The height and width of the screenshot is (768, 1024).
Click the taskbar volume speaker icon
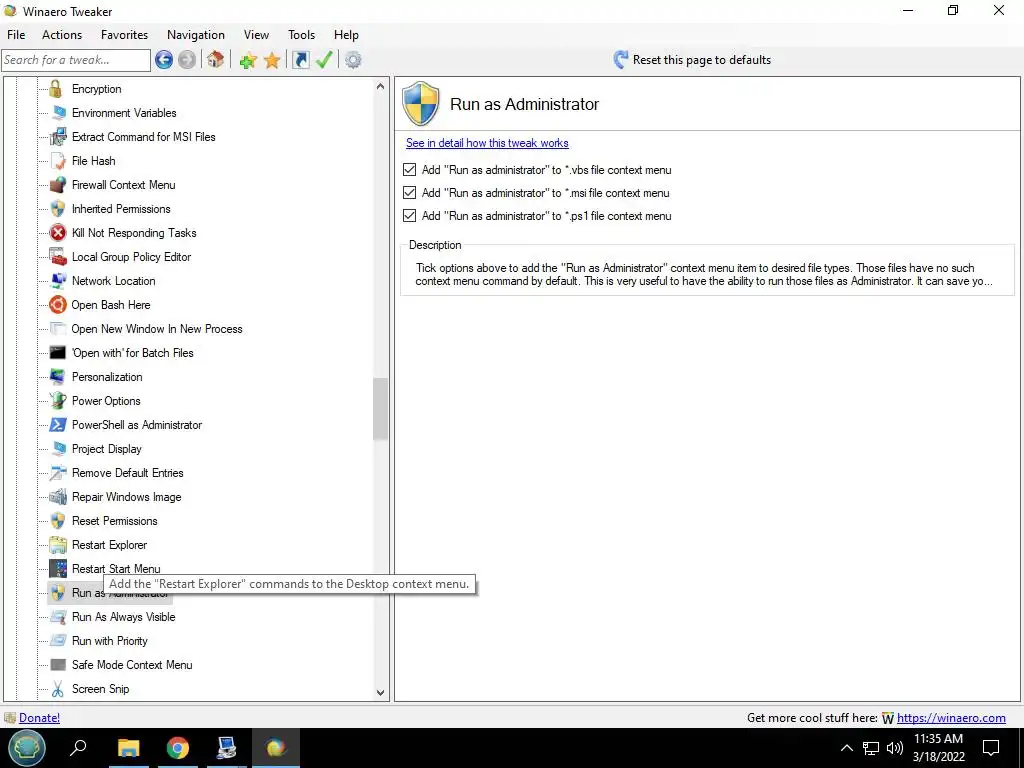[895, 748]
